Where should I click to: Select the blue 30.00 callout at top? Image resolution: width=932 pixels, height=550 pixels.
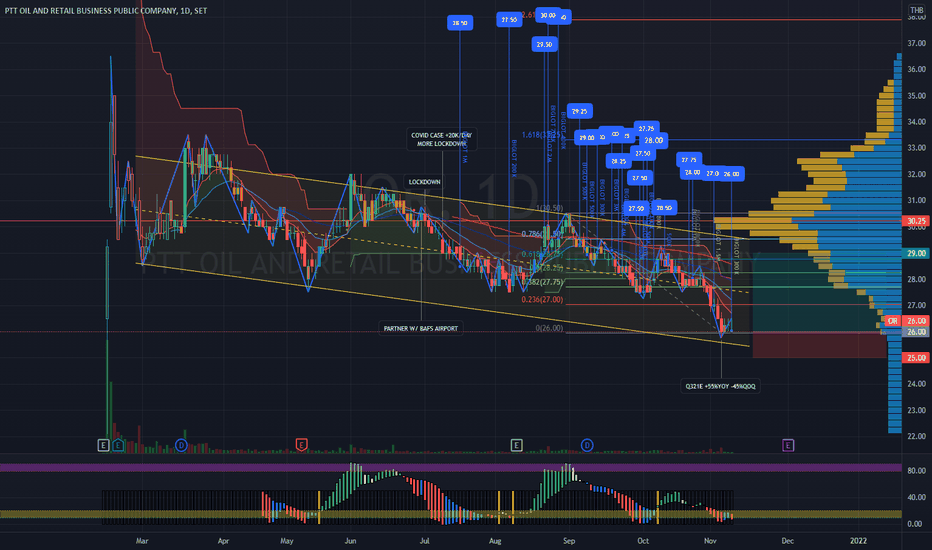pos(548,15)
